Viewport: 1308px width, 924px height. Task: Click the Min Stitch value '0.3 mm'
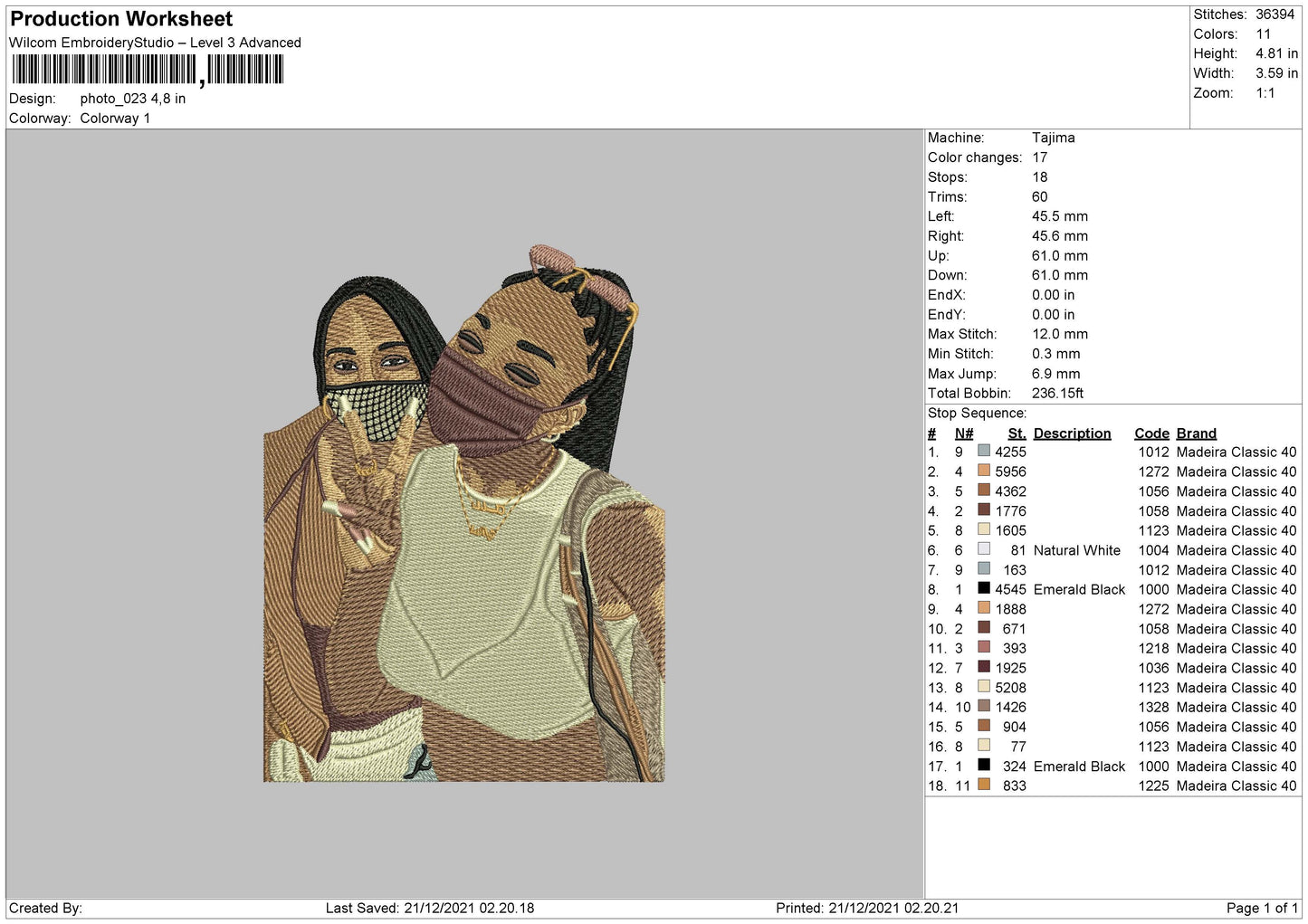click(1056, 354)
